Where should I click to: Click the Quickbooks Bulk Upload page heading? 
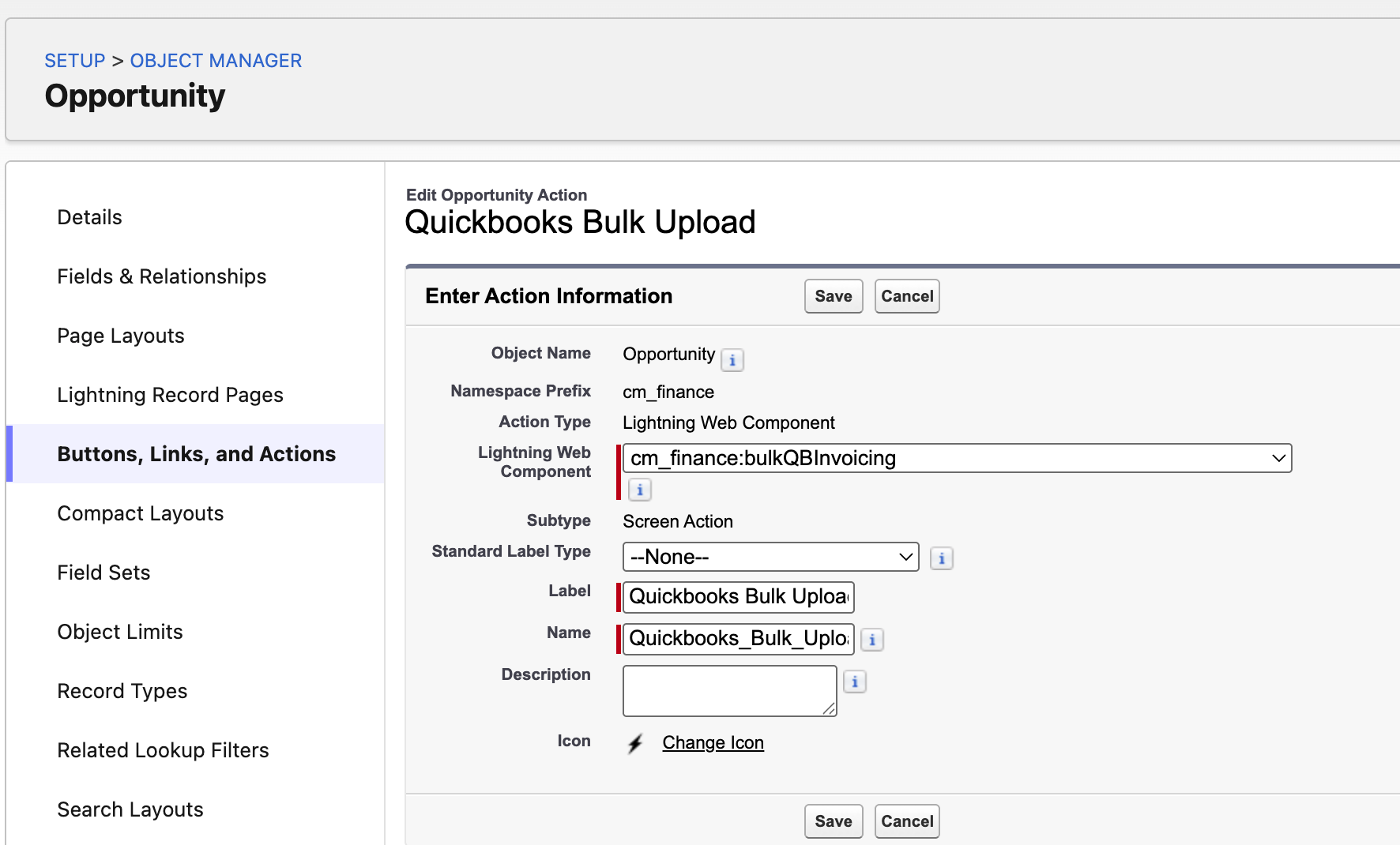pyautogui.click(x=580, y=223)
